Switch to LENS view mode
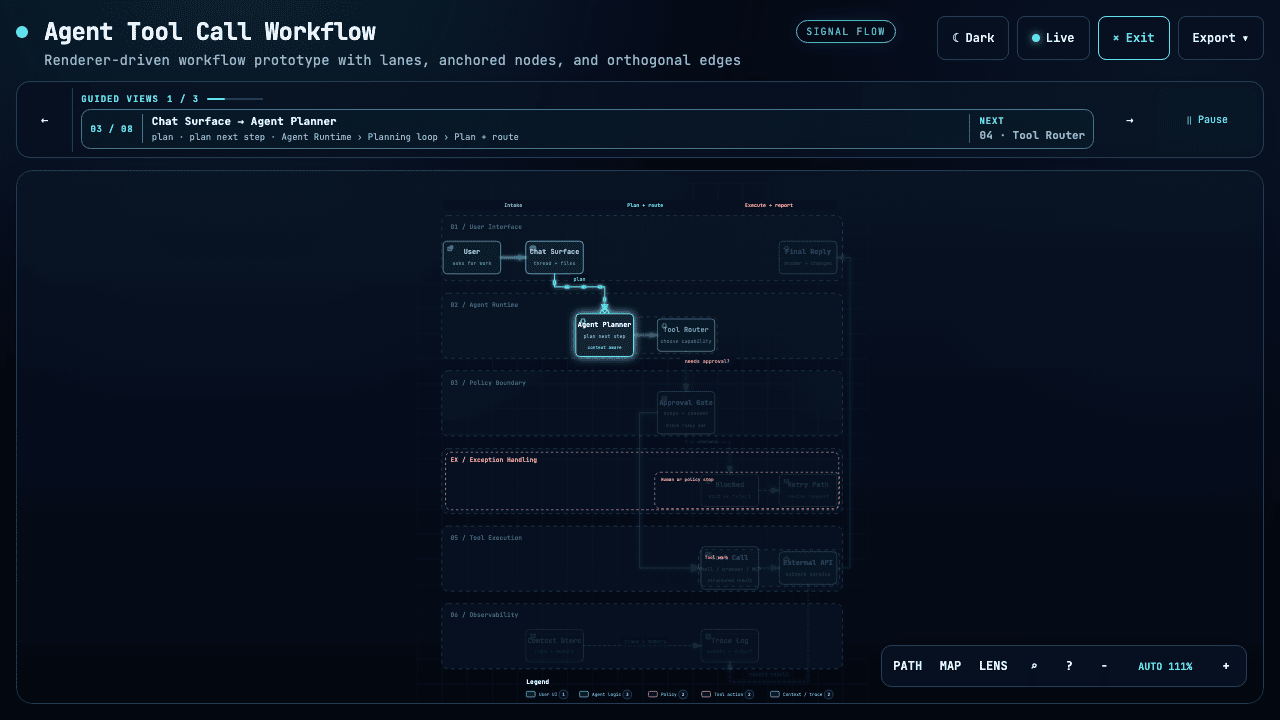Viewport: 1280px width, 720px height. [x=993, y=666]
